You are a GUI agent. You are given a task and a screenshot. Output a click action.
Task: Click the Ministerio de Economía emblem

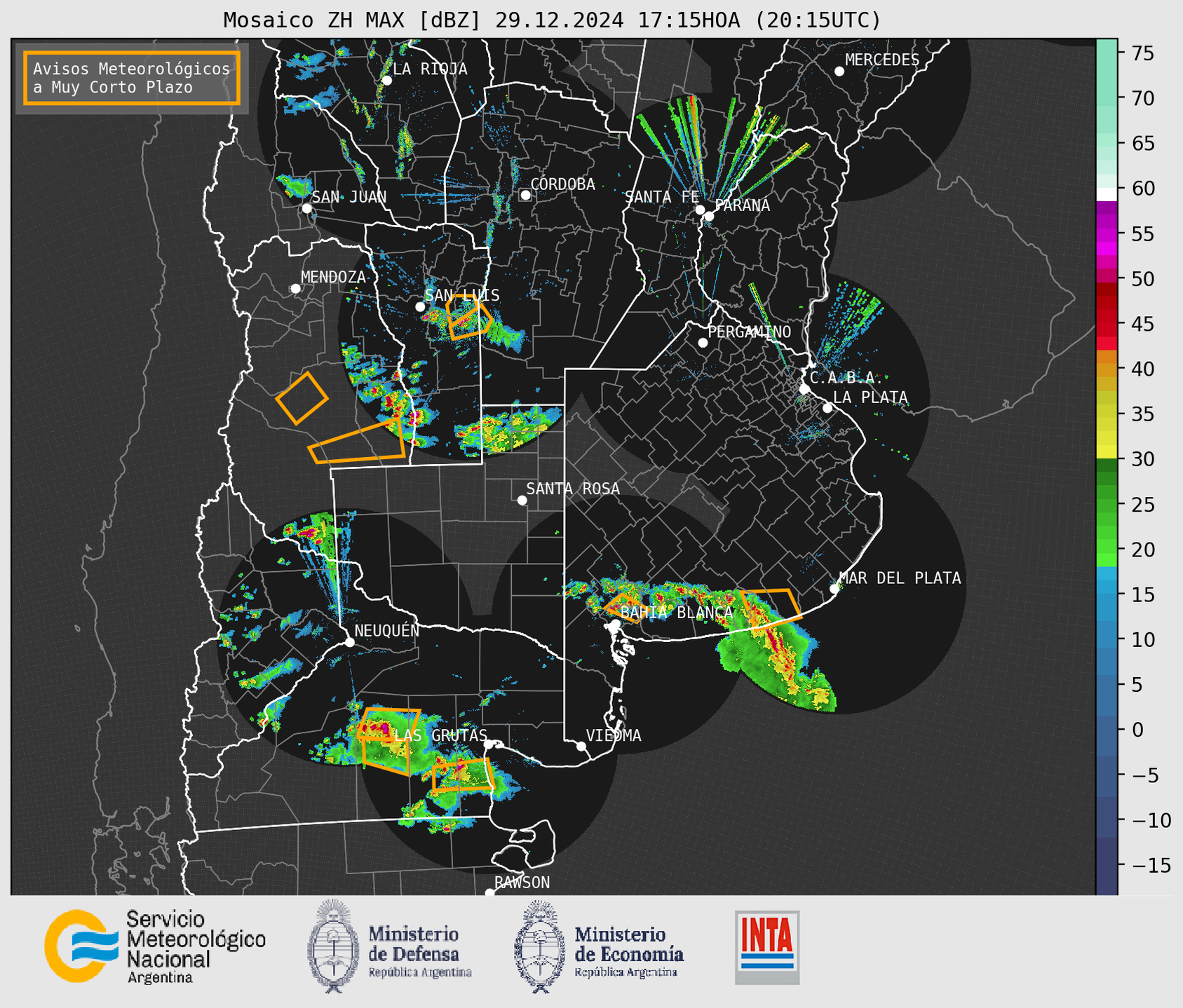(x=538, y=946)
